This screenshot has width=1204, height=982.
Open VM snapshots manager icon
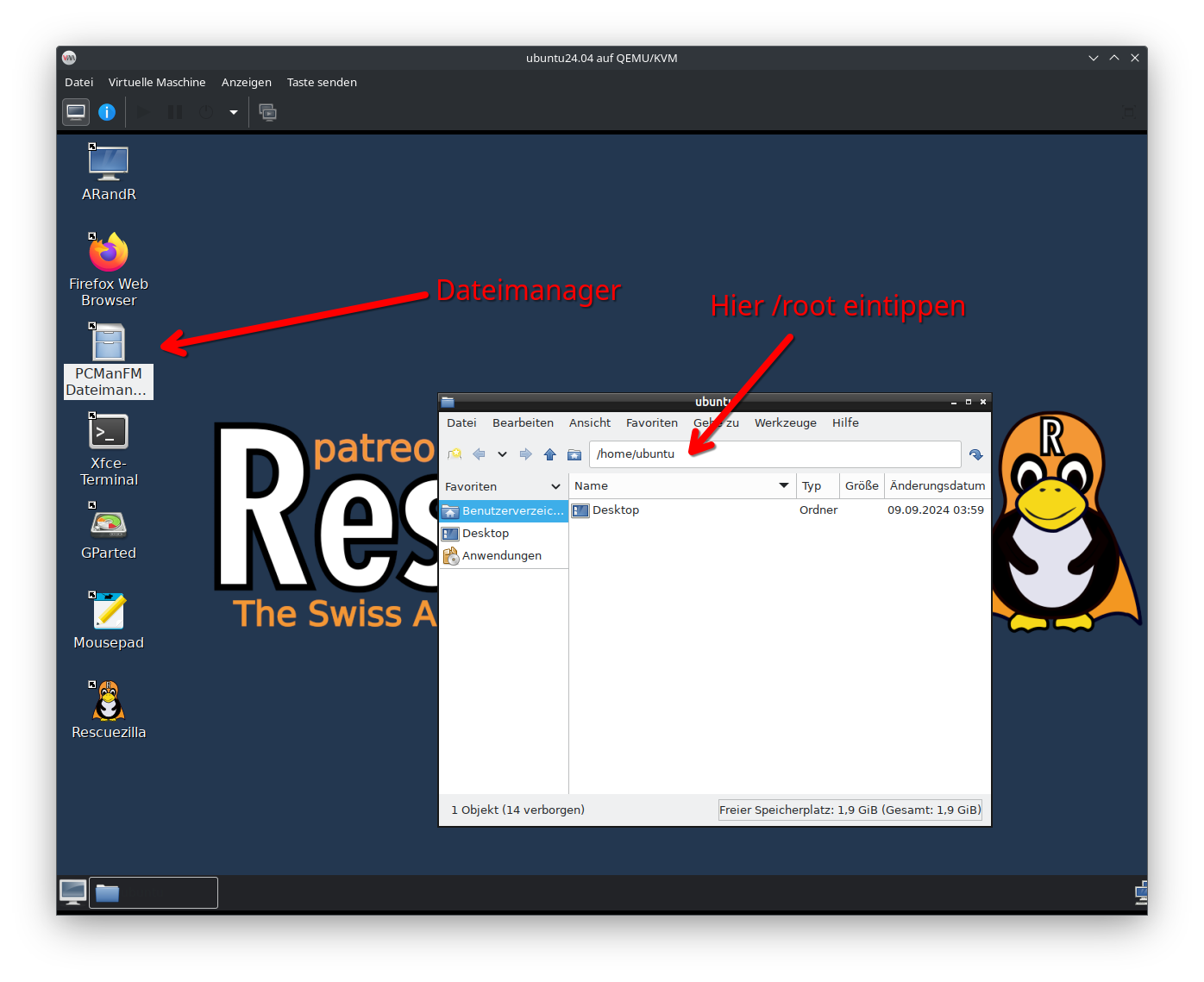(268, 112)
